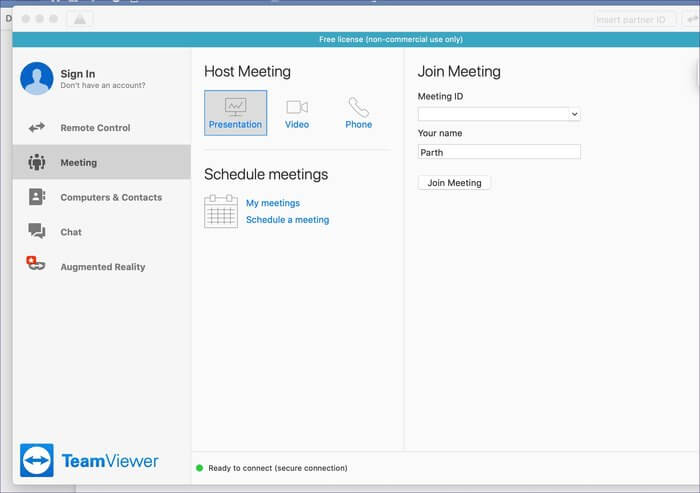Viewport: 700px width, 493px height.
Task: Click the Join Meeting heading
Action: pyautogui.click(x=459, y=71)
